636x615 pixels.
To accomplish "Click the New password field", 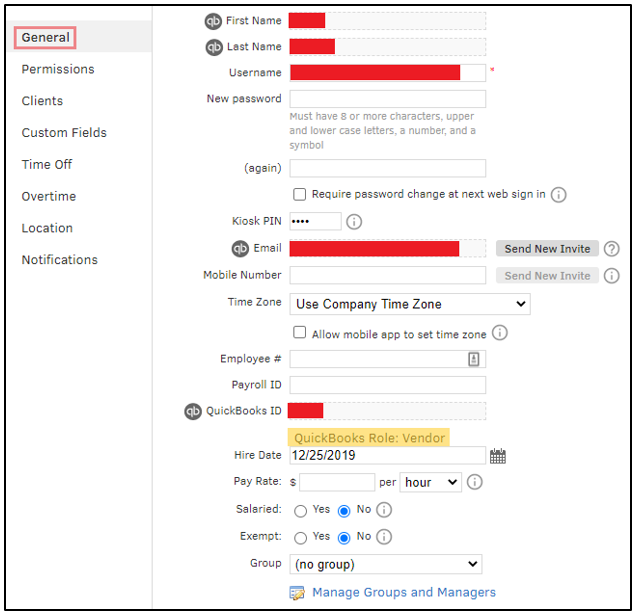I will click(387, 99).
